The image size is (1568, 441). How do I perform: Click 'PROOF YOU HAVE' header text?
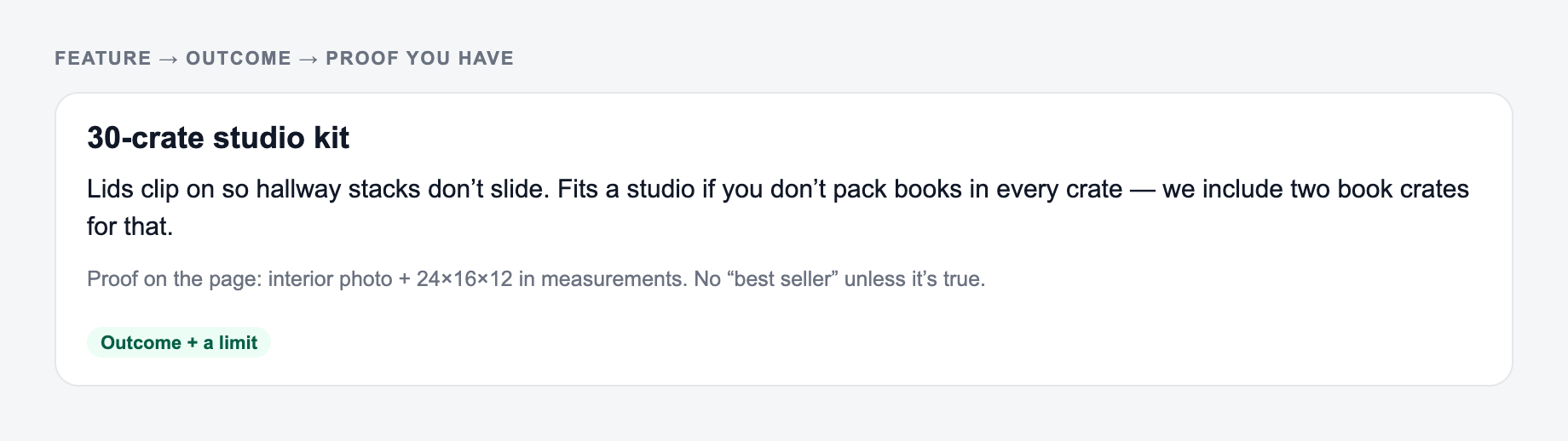click(420, 59)
